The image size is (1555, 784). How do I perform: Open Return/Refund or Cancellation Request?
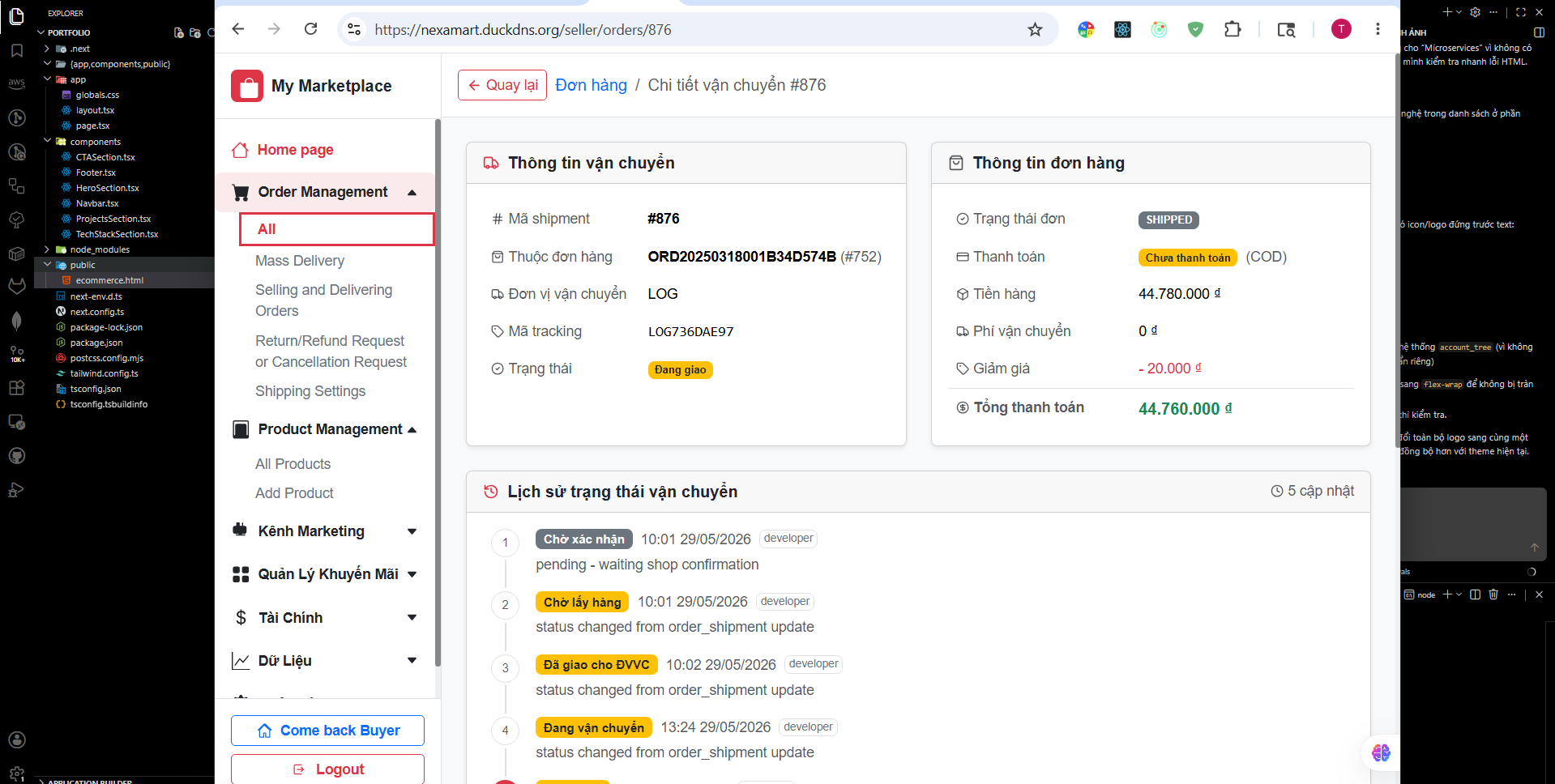click(x=331, y=352)
